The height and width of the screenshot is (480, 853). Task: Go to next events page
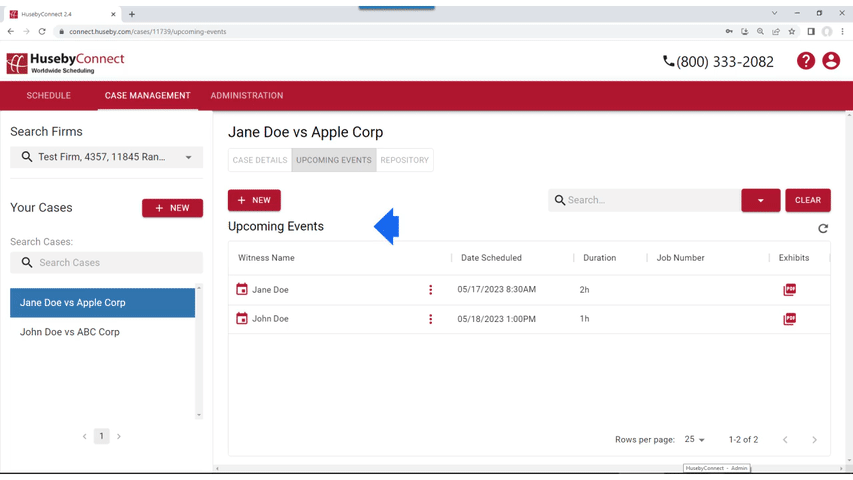814,440
